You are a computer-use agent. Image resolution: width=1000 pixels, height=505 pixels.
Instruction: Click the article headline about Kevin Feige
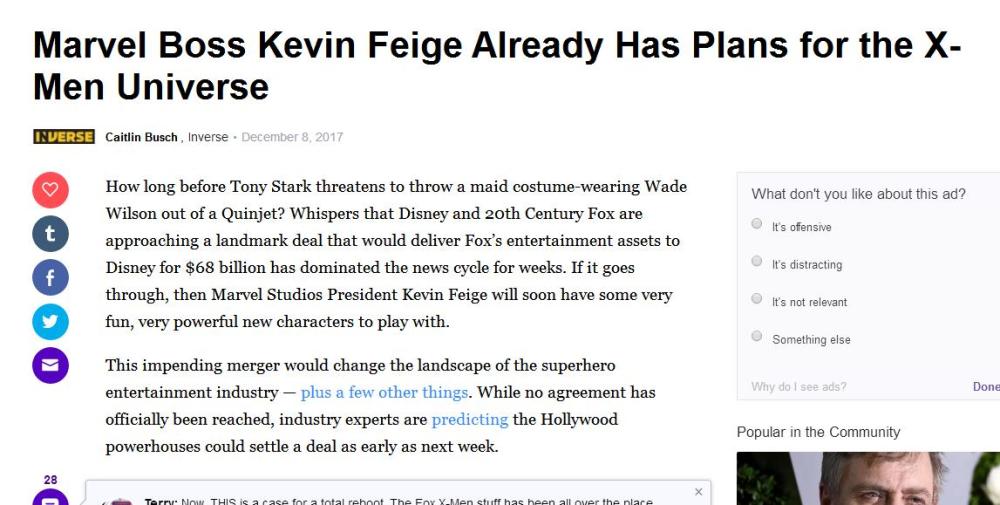[497, 65]
